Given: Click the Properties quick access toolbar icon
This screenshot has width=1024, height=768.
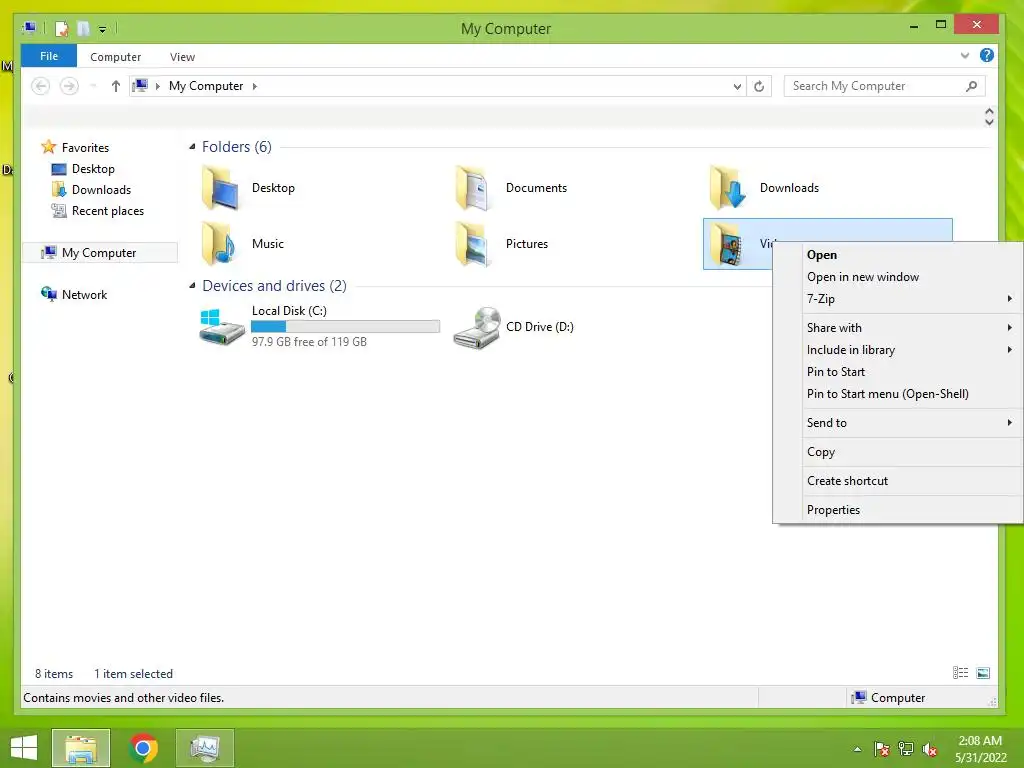Looking at the screenshot, I should (x=62, y=29).
